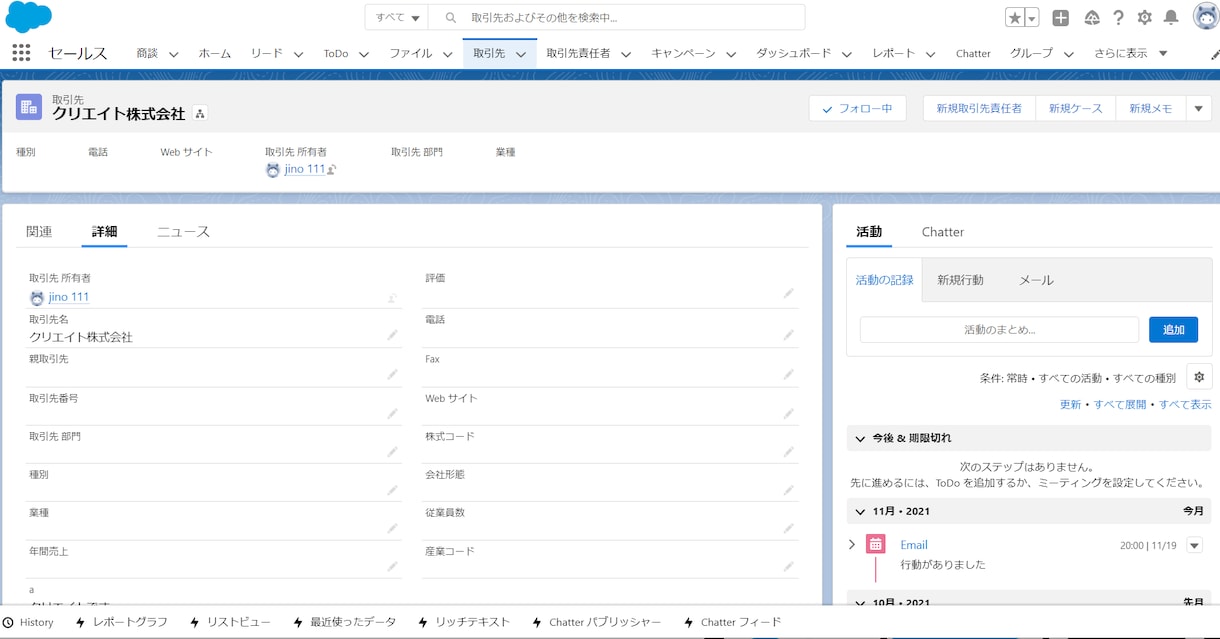This screenshot has width=1220, height=639.
Task: Click the 新規ケース button
Action: pos(1075,108)
